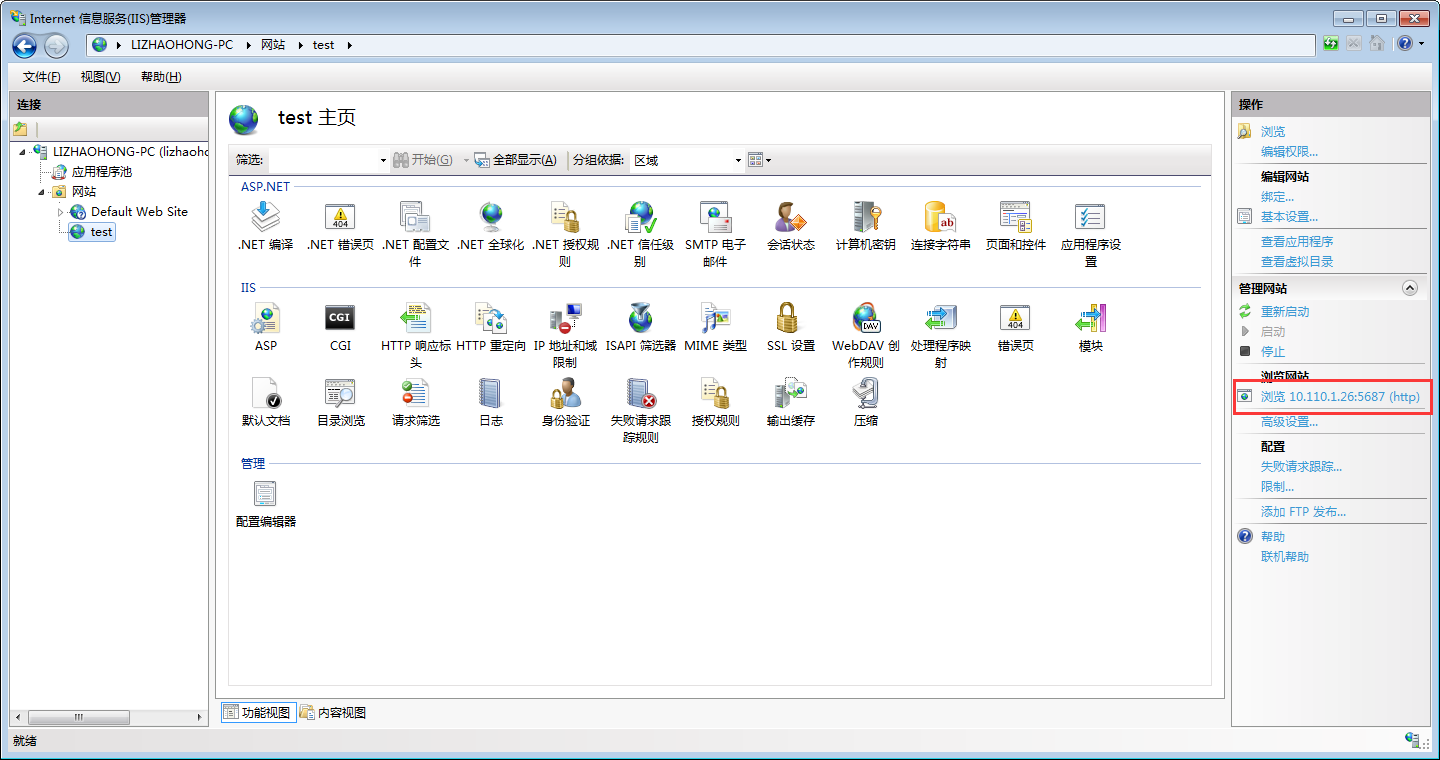Open the 文件(F) menu
Viewport: 1440px width, 760px height.
coord(41,77)
